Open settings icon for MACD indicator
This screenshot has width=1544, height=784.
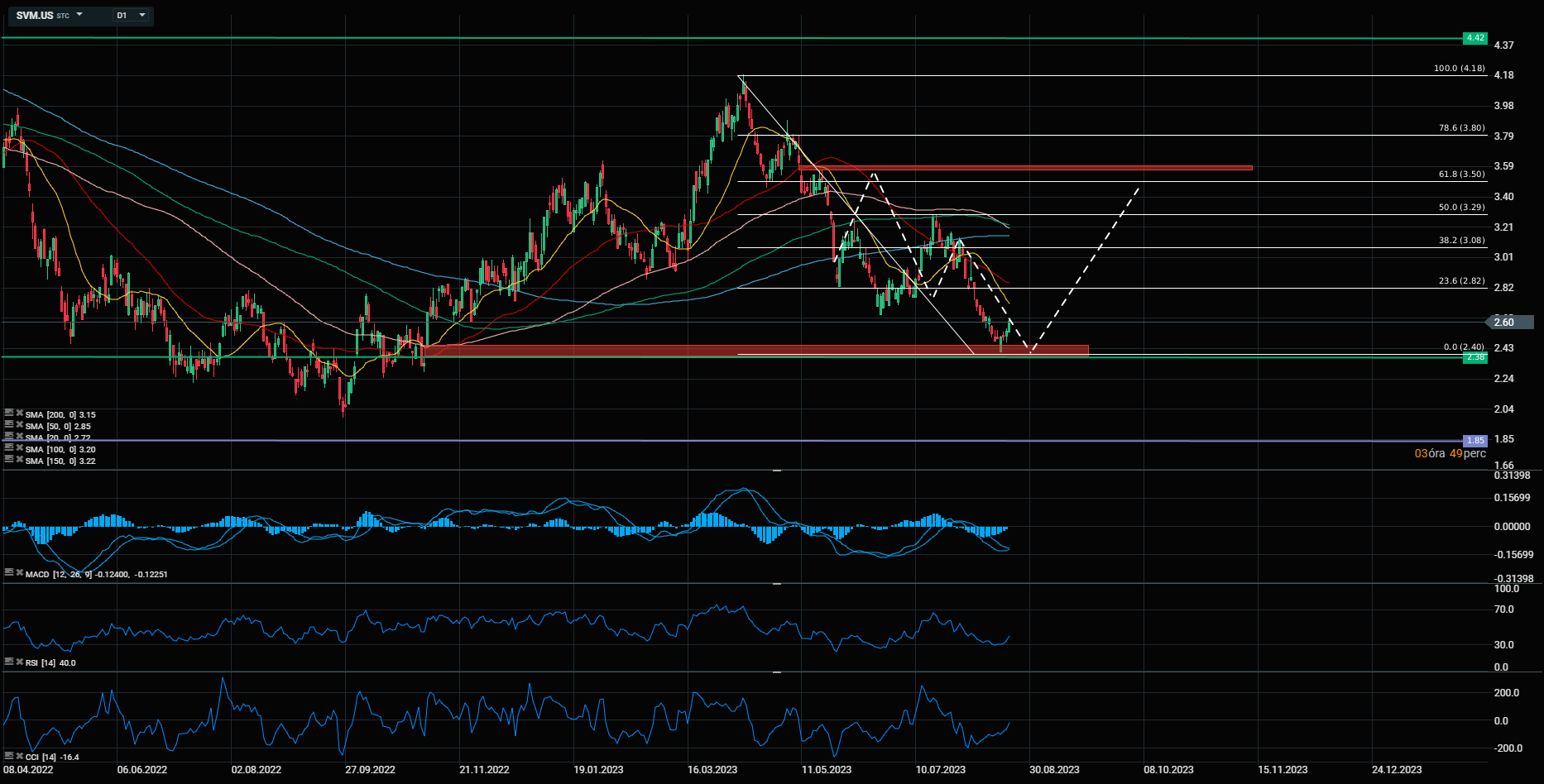pos(9,572)
